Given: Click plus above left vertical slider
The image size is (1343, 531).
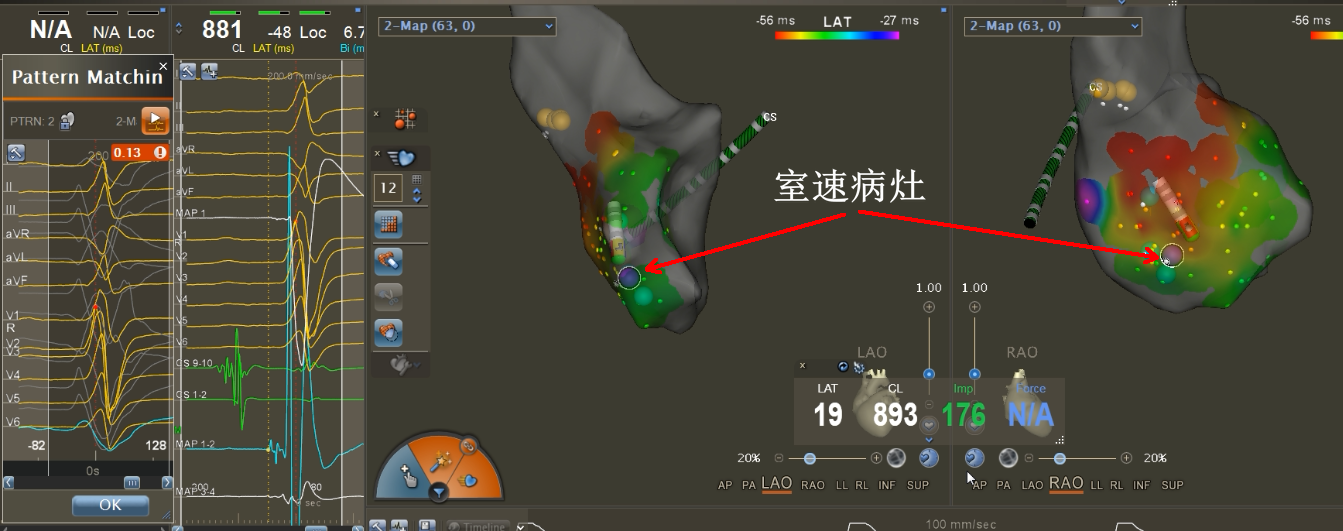Looking at the screenshot, I should pyautogui.click(x=929, y=307).
